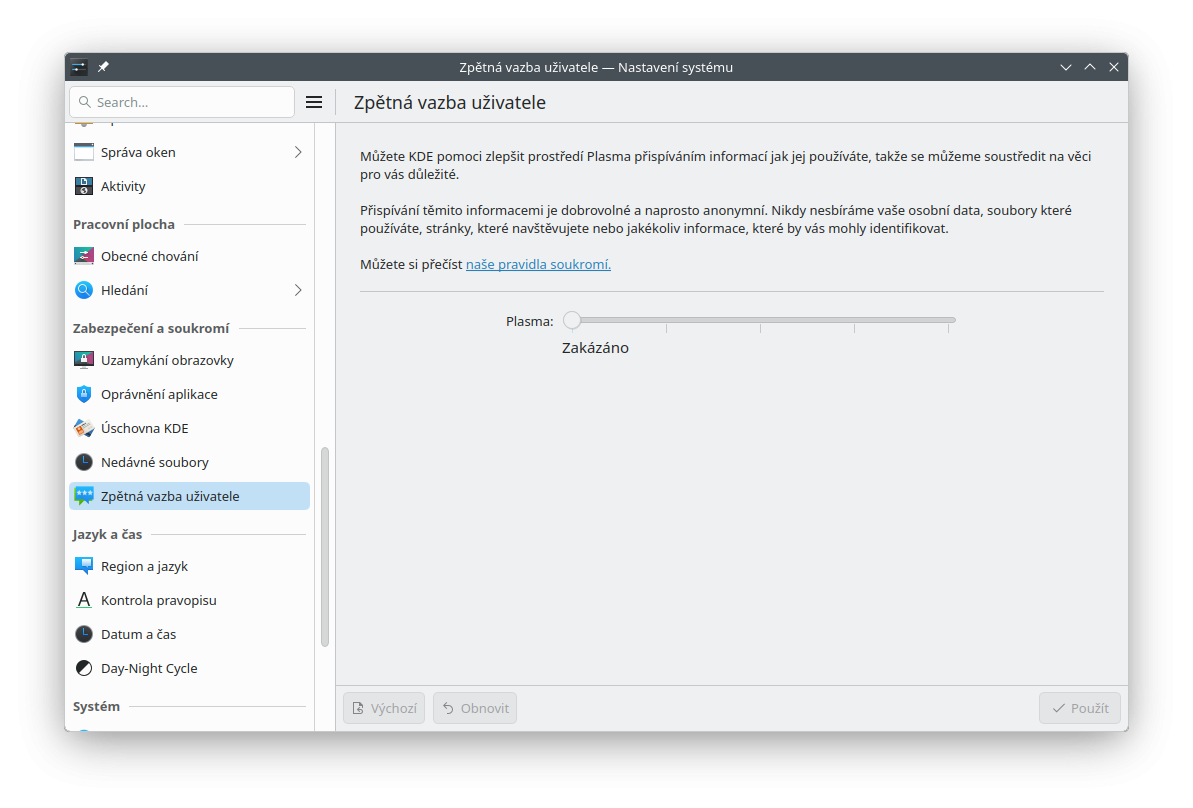Select Obecné chování in sidebar

pyautogui.click(x=150, y=256)
